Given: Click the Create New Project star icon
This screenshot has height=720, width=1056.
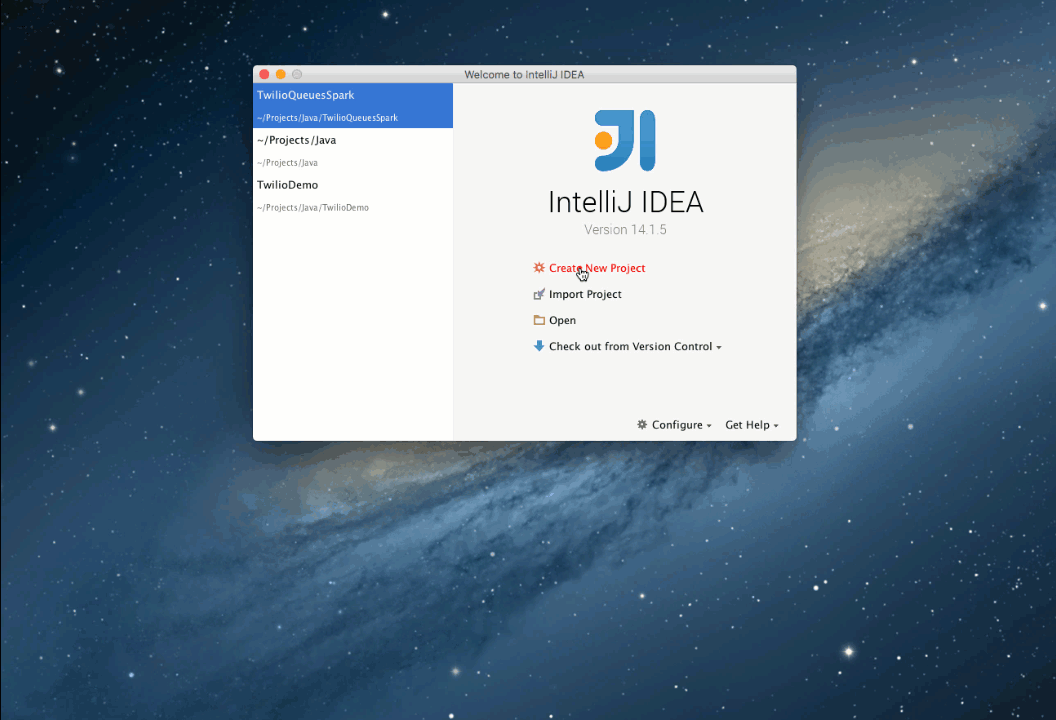Looking at the screenshot, I should 539,267.
